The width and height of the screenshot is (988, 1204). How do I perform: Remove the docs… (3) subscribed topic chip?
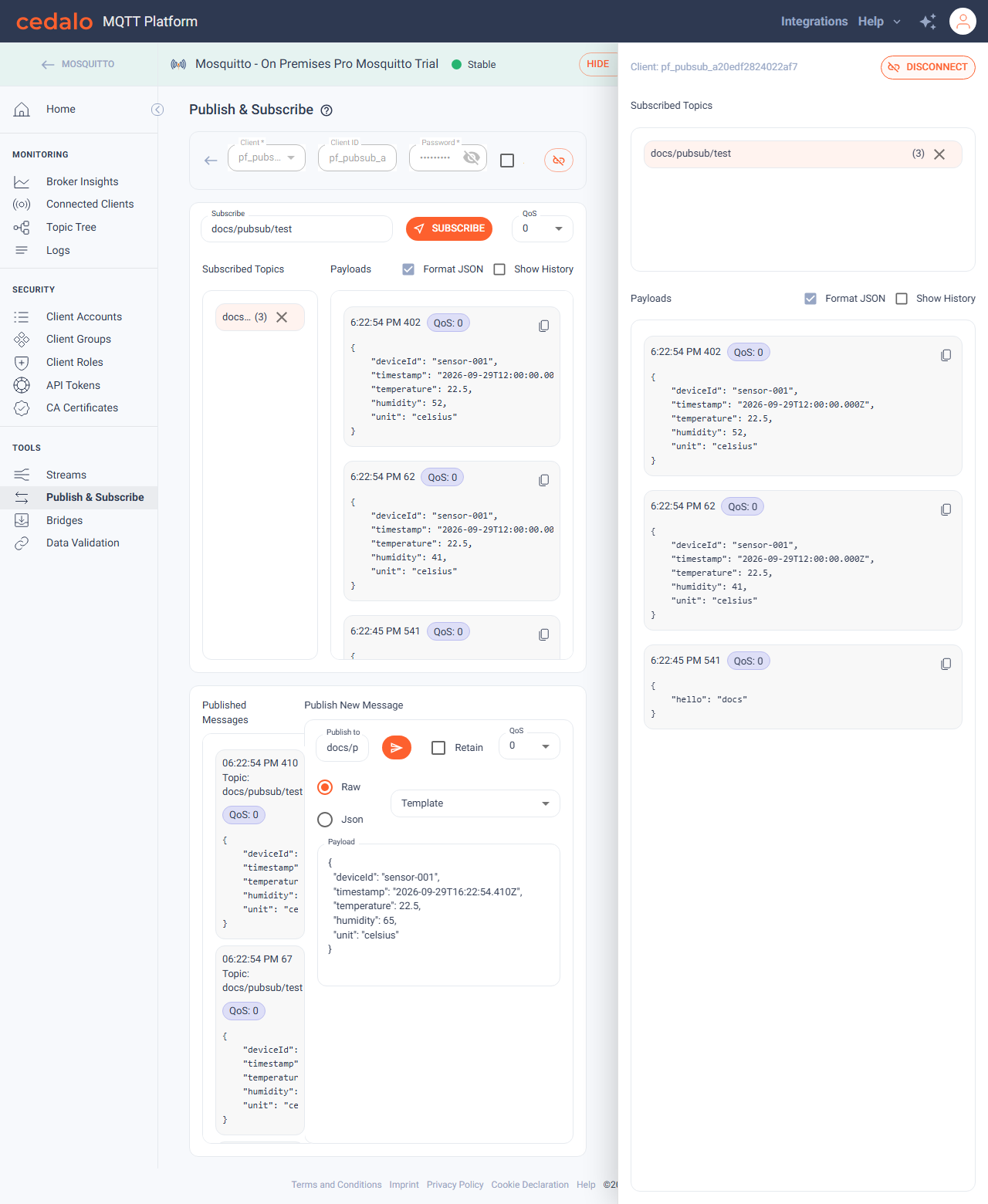point(282,317)
